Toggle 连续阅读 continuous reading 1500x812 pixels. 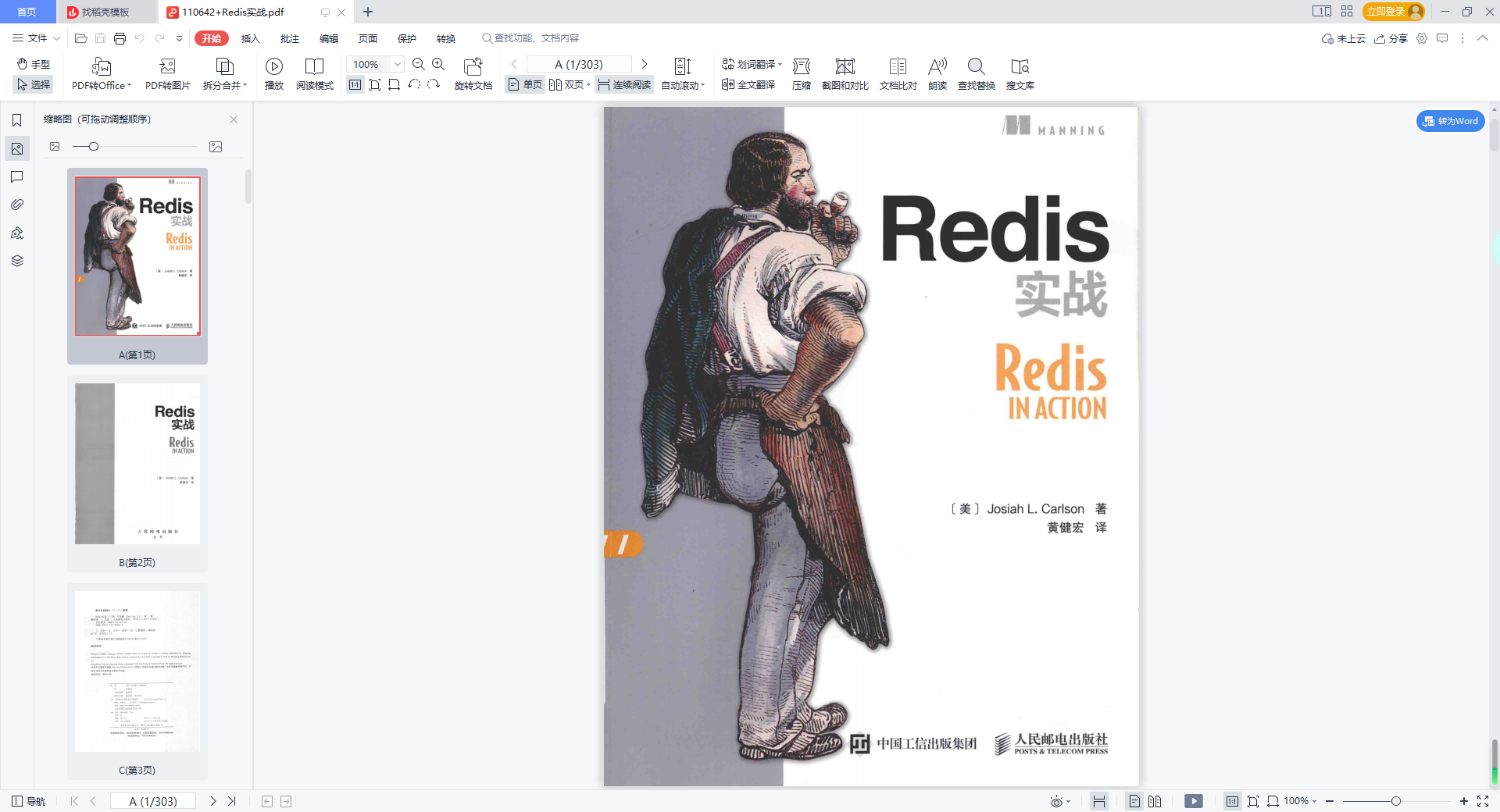[x=624, y=85]
